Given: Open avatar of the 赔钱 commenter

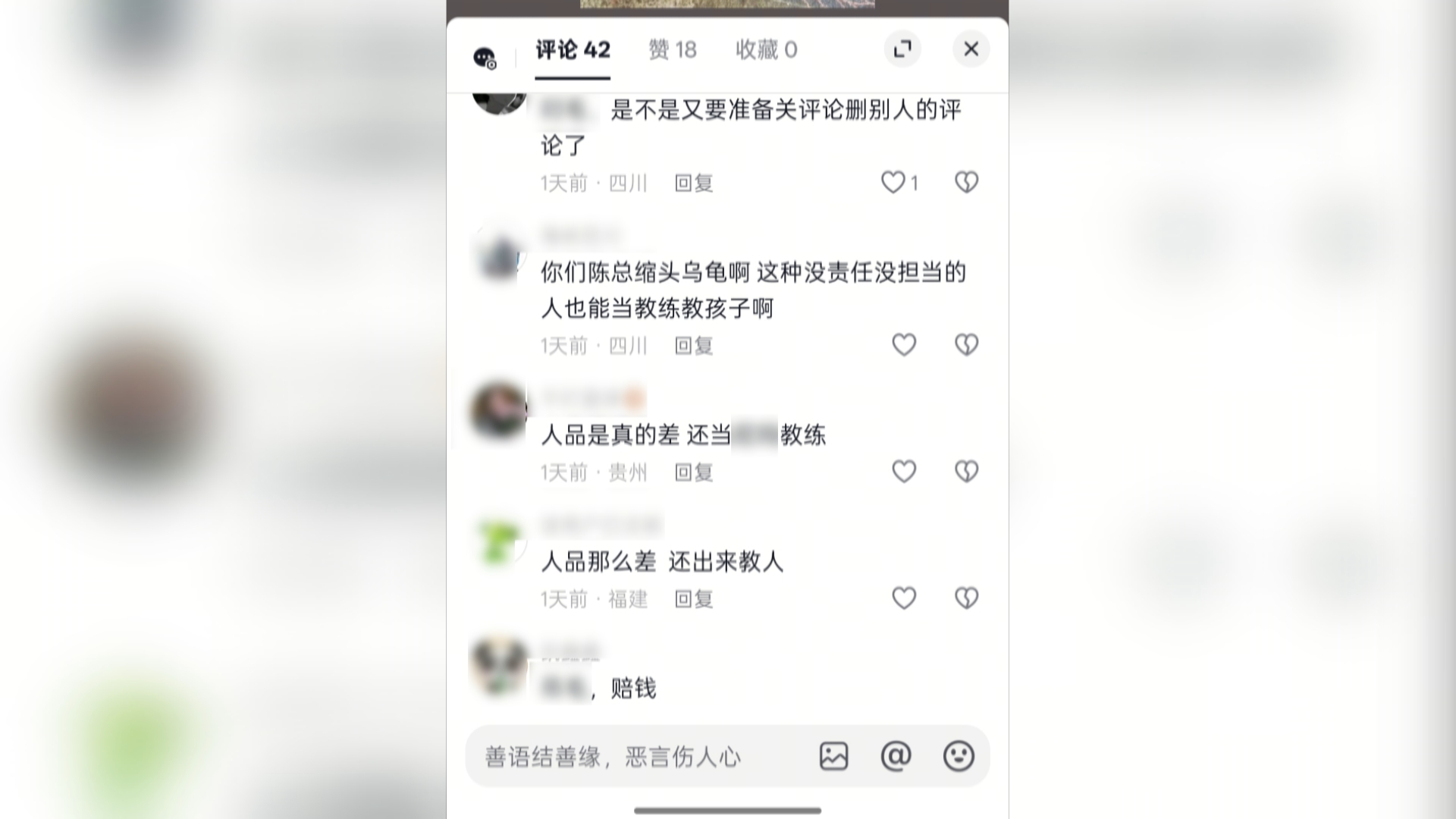Looking at the screenshot, I should pyautogui.click(x=498, y=665).
